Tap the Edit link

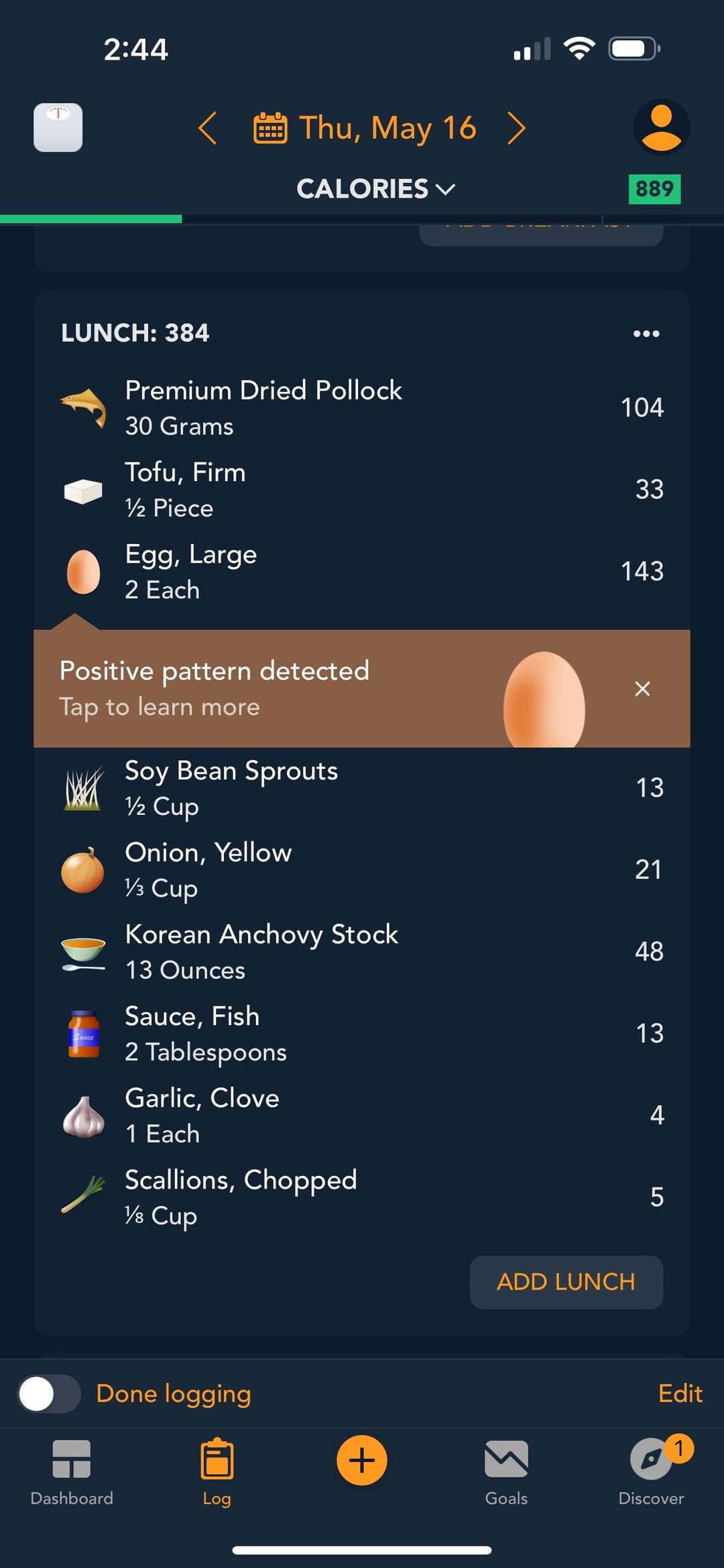pos(680,1394)
